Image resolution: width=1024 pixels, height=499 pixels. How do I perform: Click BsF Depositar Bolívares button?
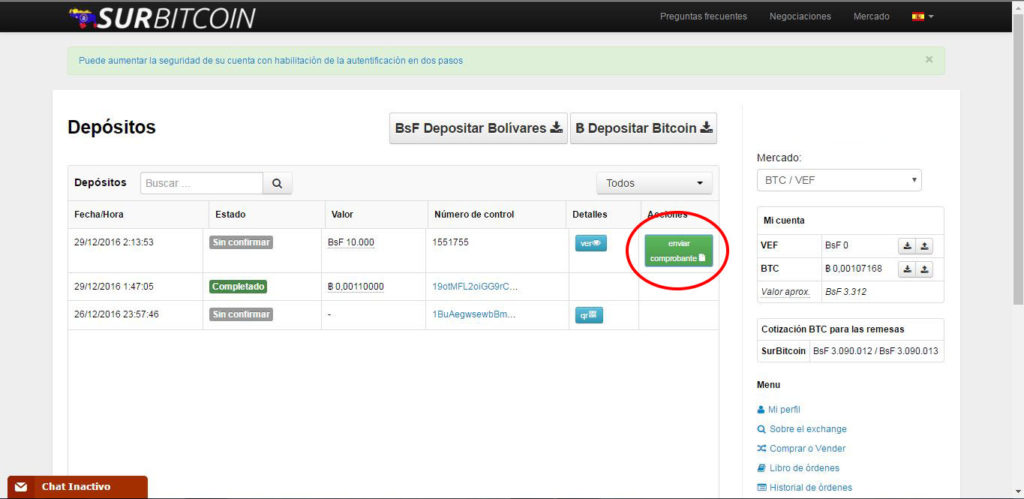pyautogui.click(x=478, y=128)
